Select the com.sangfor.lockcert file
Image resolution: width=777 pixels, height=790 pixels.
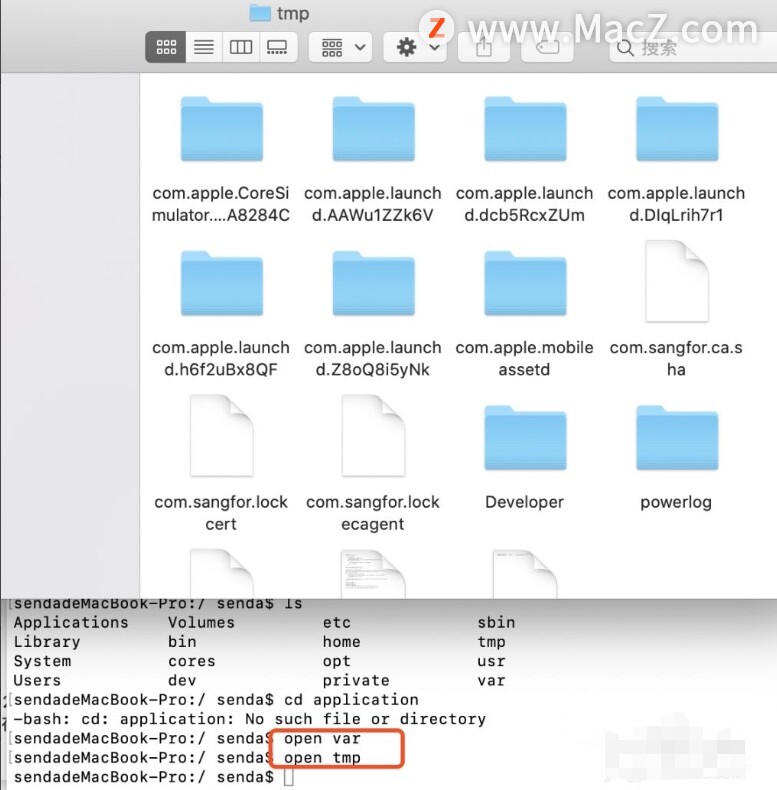(222, 436)
